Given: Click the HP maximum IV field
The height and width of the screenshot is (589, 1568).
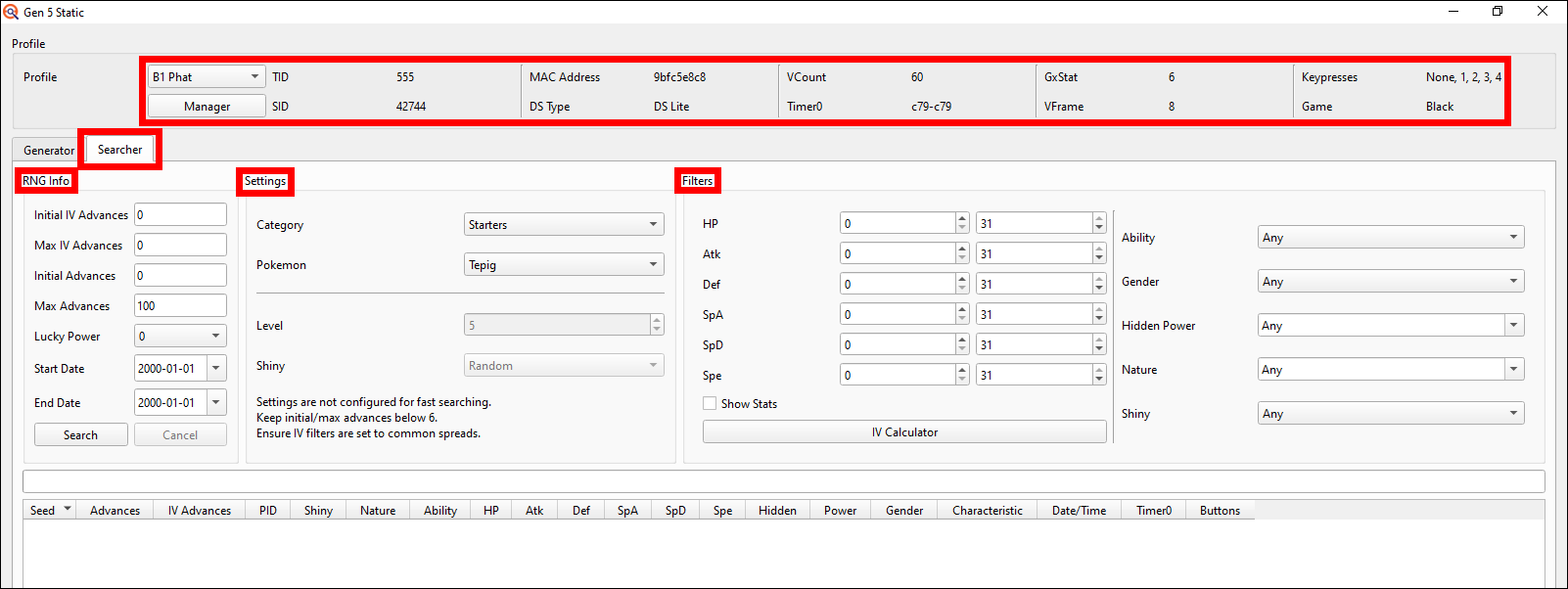Looking at the screenshot, I should [x=1034, y=223].
